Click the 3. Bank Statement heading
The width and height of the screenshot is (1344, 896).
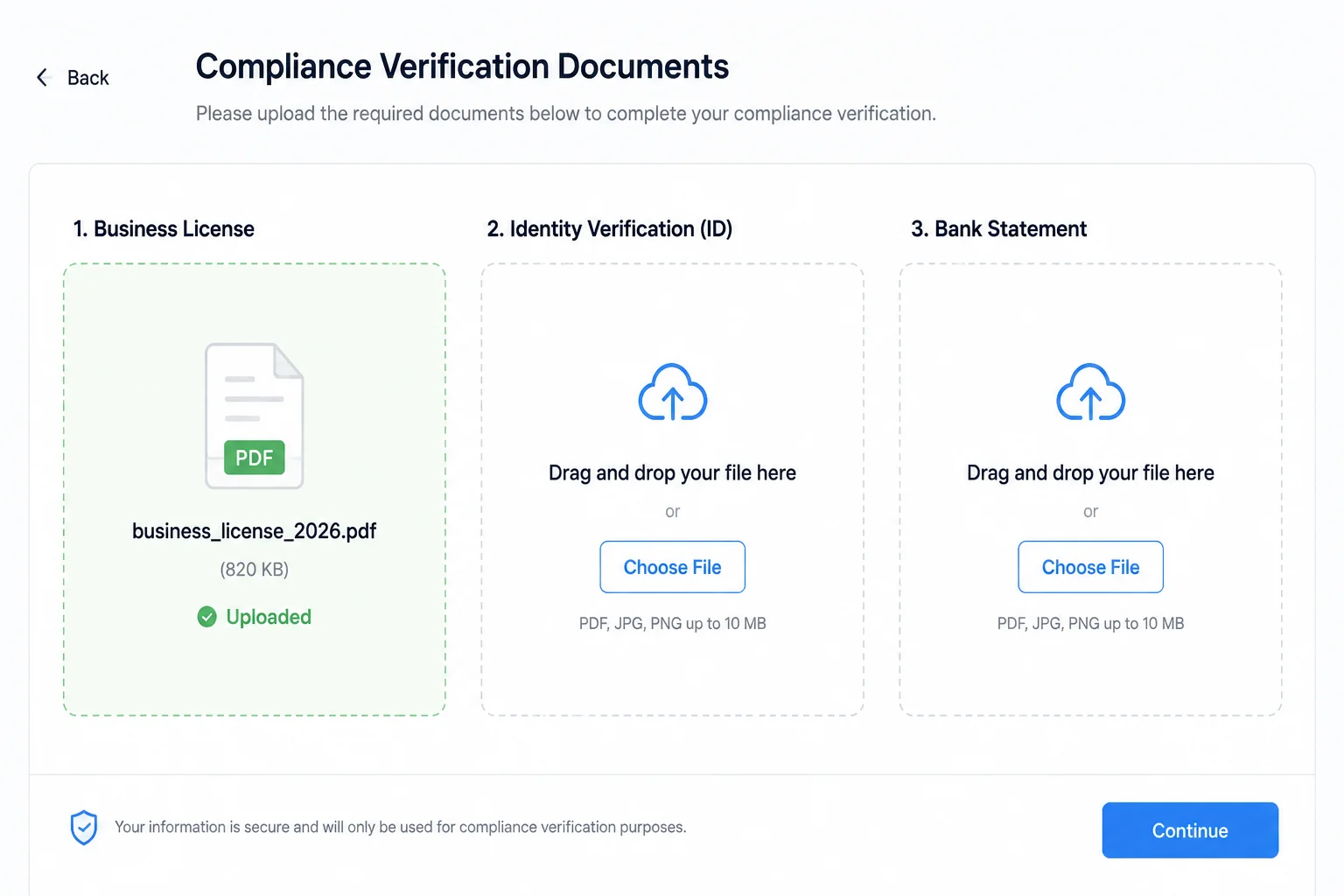pyautogui.click(x=999, y=229)
